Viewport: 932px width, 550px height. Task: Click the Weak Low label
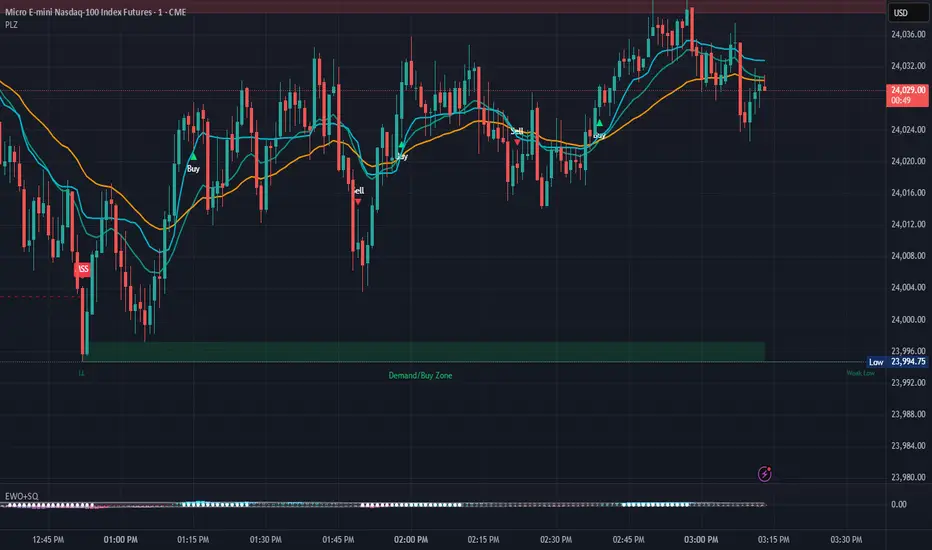pyautogui.click(x=859, y=373)
